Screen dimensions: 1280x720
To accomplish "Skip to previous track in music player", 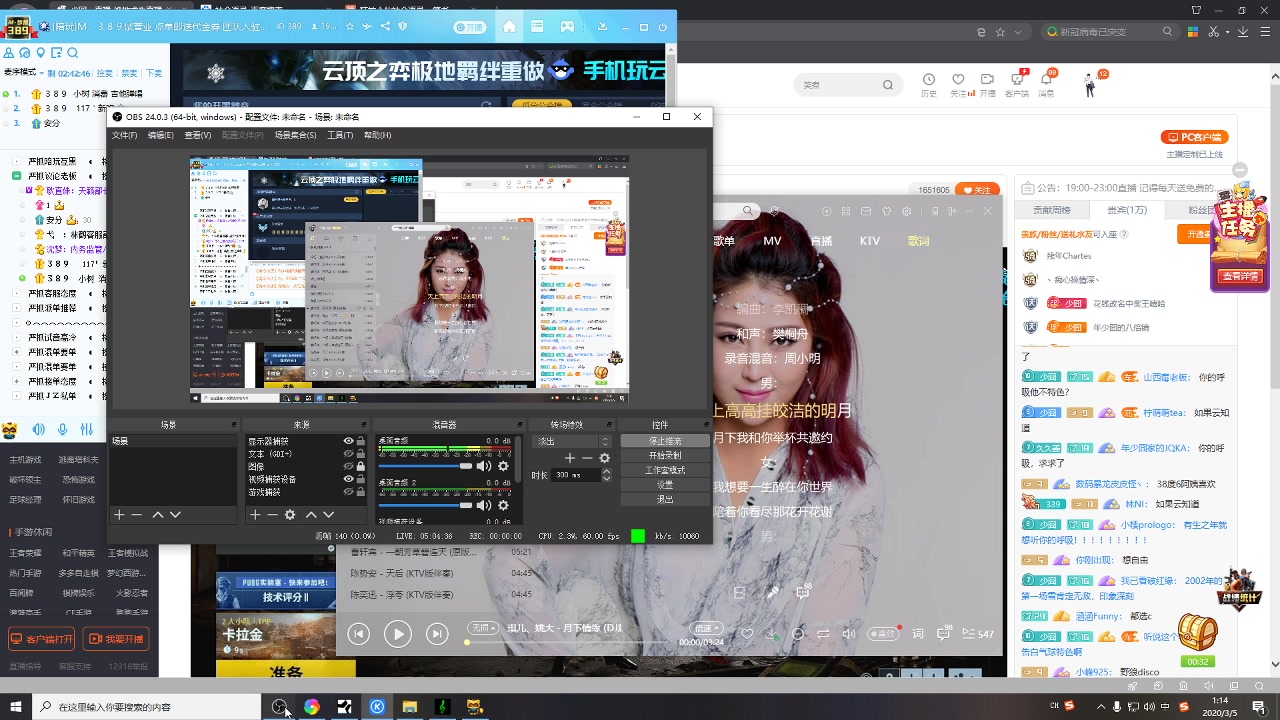I will click(x=358, y=633).
